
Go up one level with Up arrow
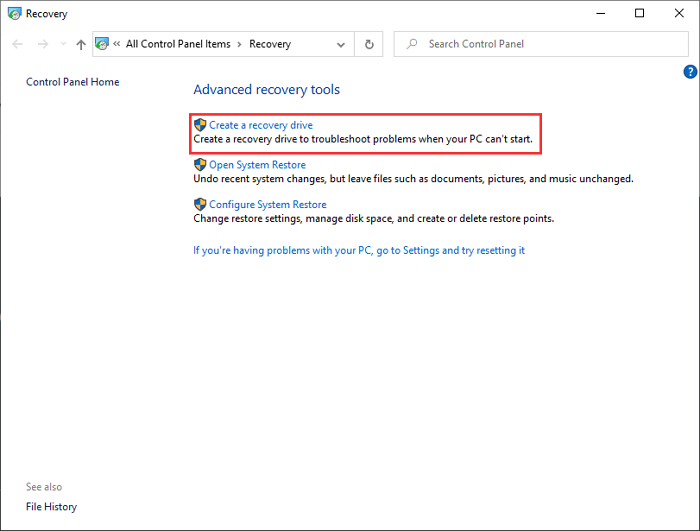tap(81, 44)
